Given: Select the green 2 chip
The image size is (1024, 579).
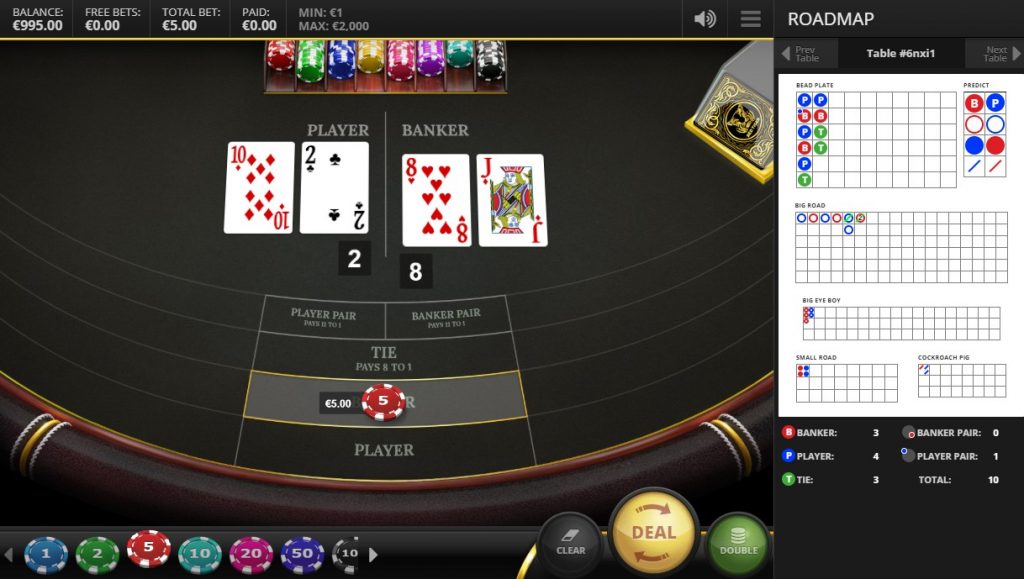Looking at the screenshot, I should (97, 555).
